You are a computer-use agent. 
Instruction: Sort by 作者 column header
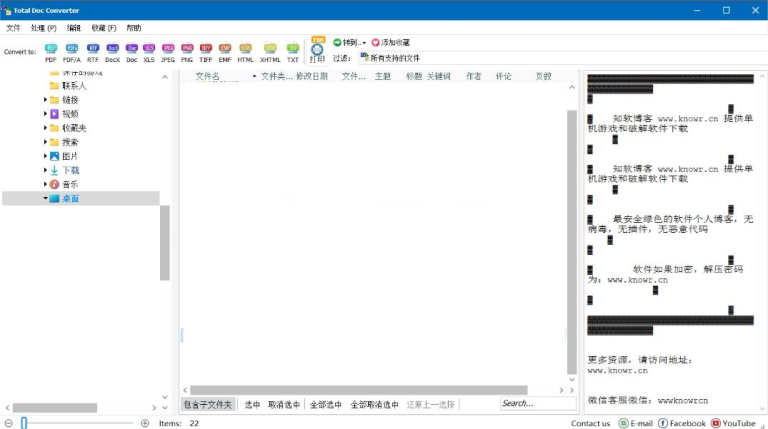(473, 76)
